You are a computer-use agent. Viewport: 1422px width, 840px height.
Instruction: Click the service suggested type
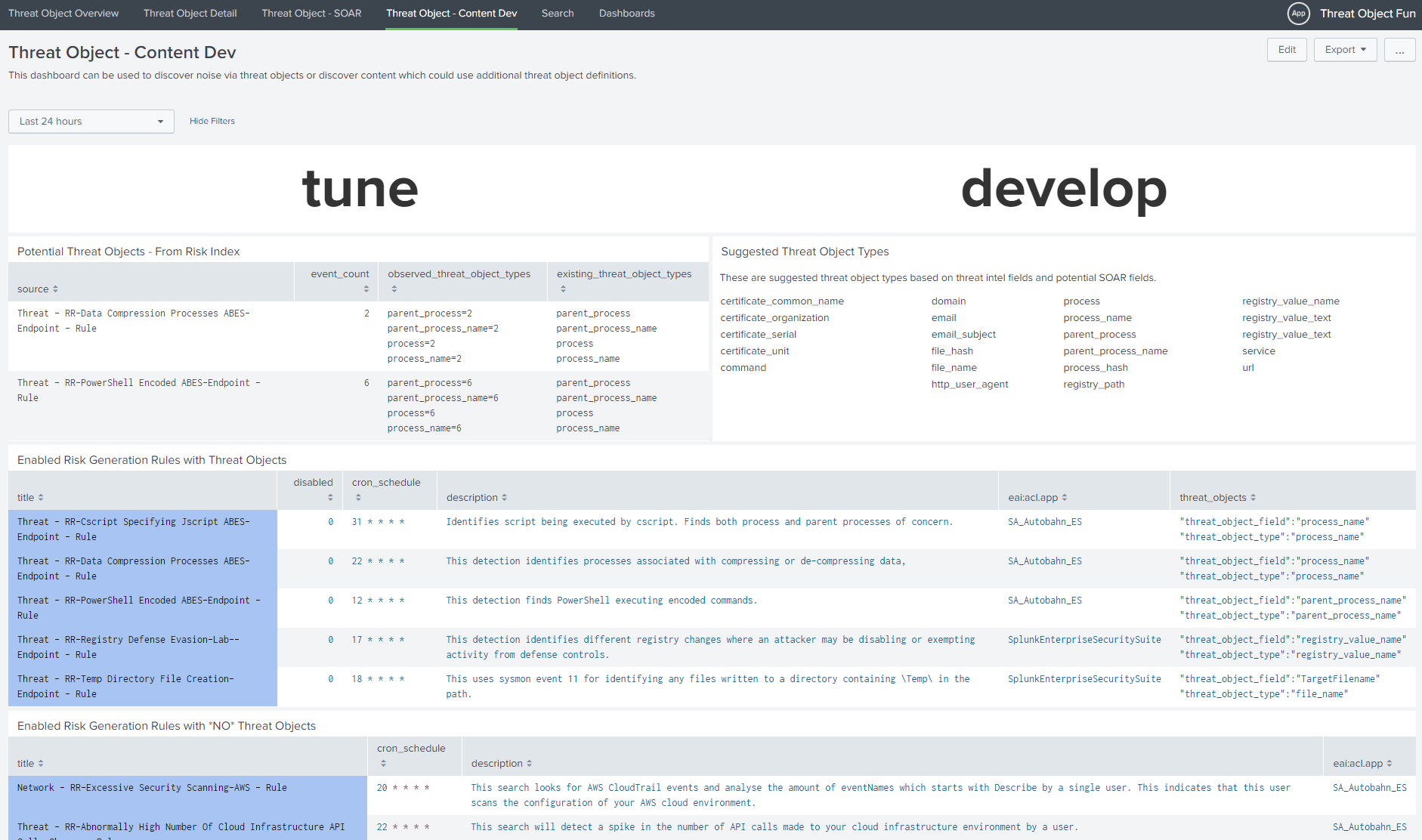click(x=1258, y=351)
